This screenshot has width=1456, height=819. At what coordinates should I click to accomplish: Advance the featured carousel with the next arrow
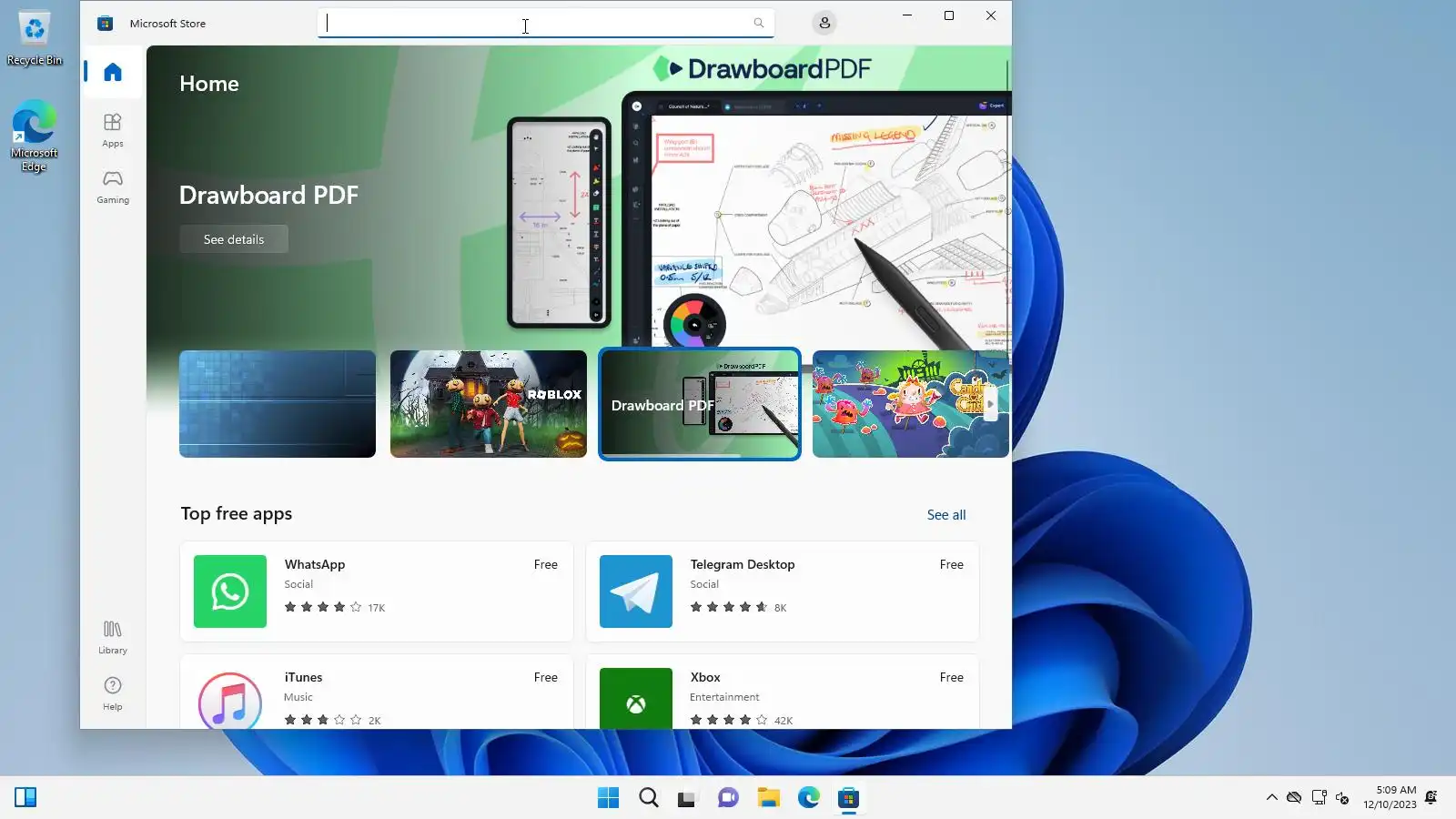[990, 404]
